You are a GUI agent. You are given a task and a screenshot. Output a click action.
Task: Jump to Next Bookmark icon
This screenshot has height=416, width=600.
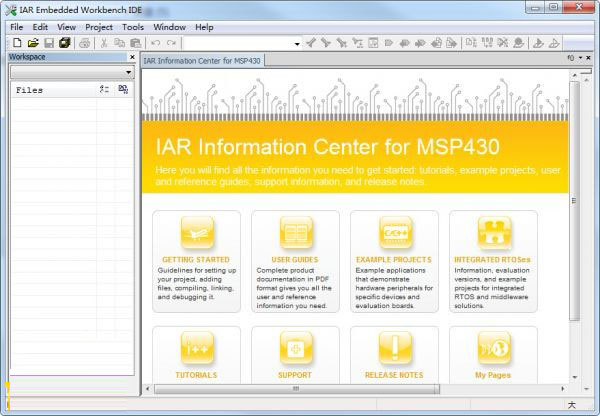click(x=420, y=43)
